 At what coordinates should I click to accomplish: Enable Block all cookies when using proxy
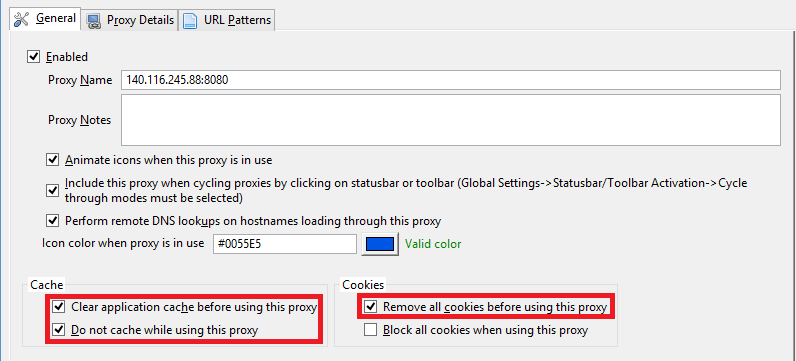(371, 330)
